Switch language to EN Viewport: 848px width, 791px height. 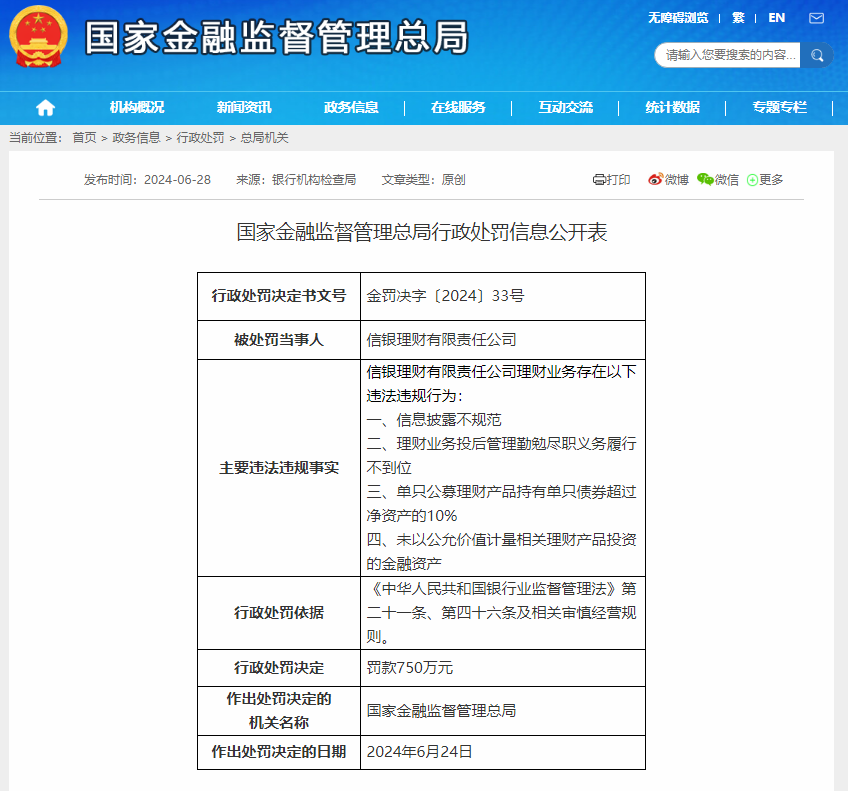pos(777,18)
